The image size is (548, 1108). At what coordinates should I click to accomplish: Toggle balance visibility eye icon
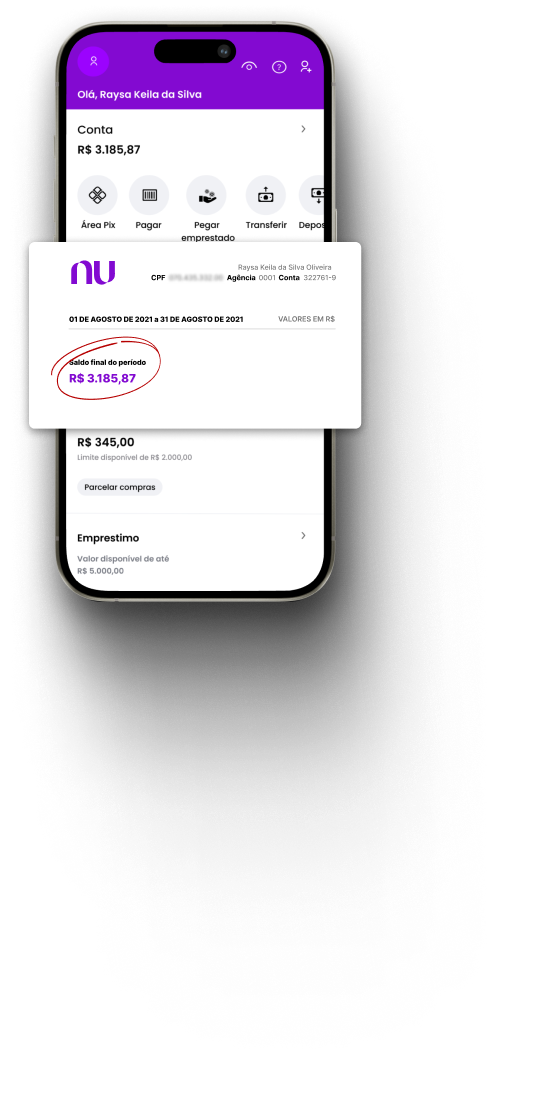(249, 66)
